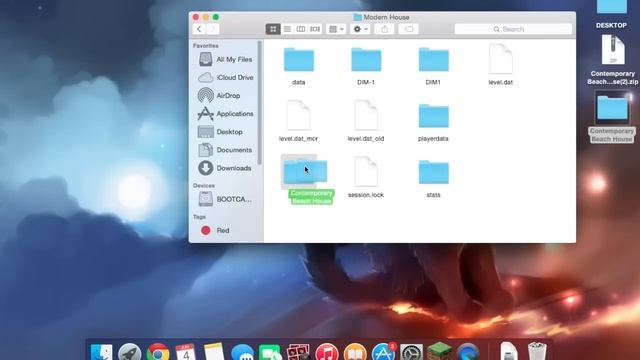Image resolution: width=640 pixels, height=360 pixels.
Task: Click the Finder sidebar scrollbar
Action: 260,102
